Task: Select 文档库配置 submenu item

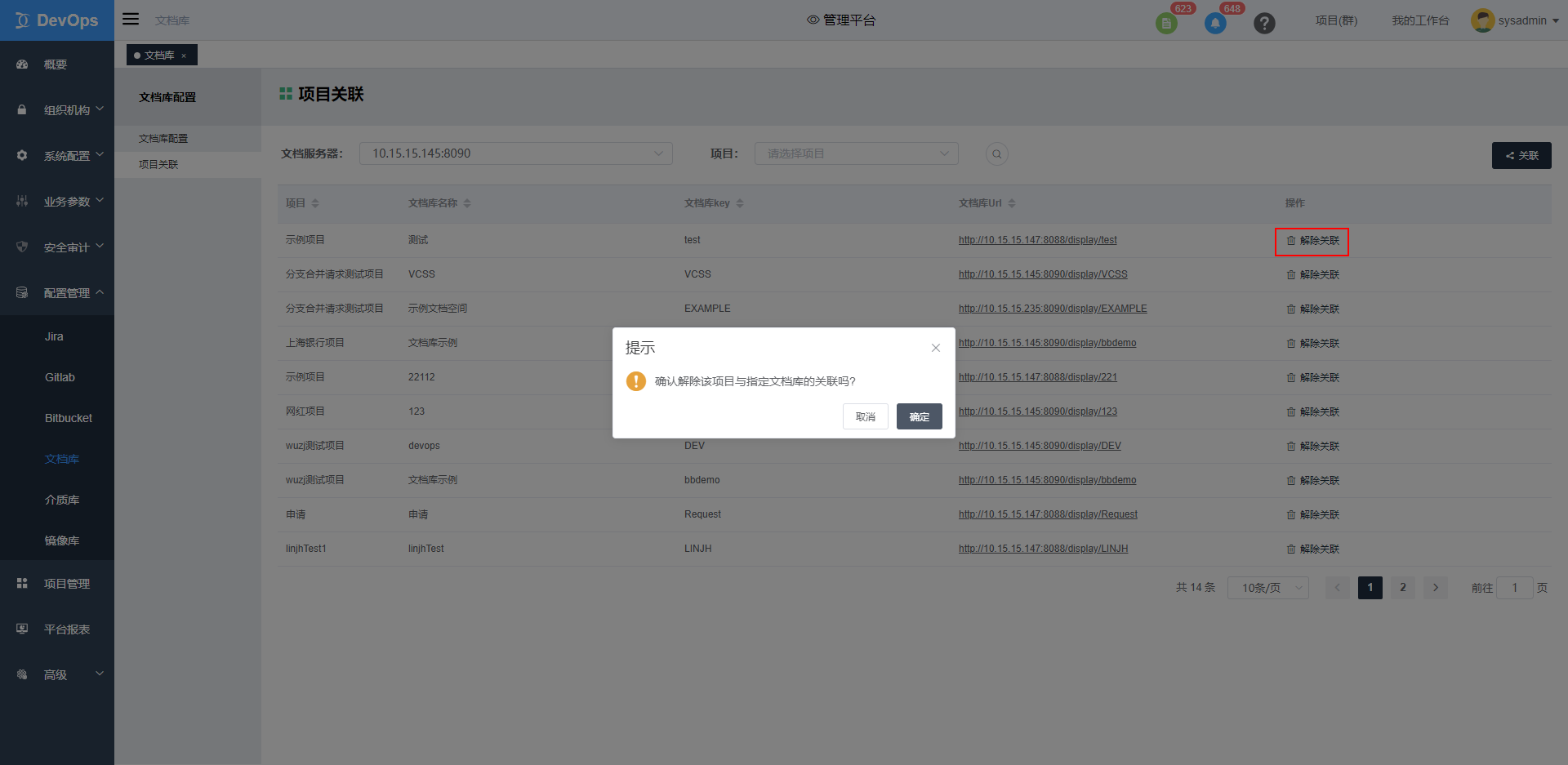Action: pos(188,139)
